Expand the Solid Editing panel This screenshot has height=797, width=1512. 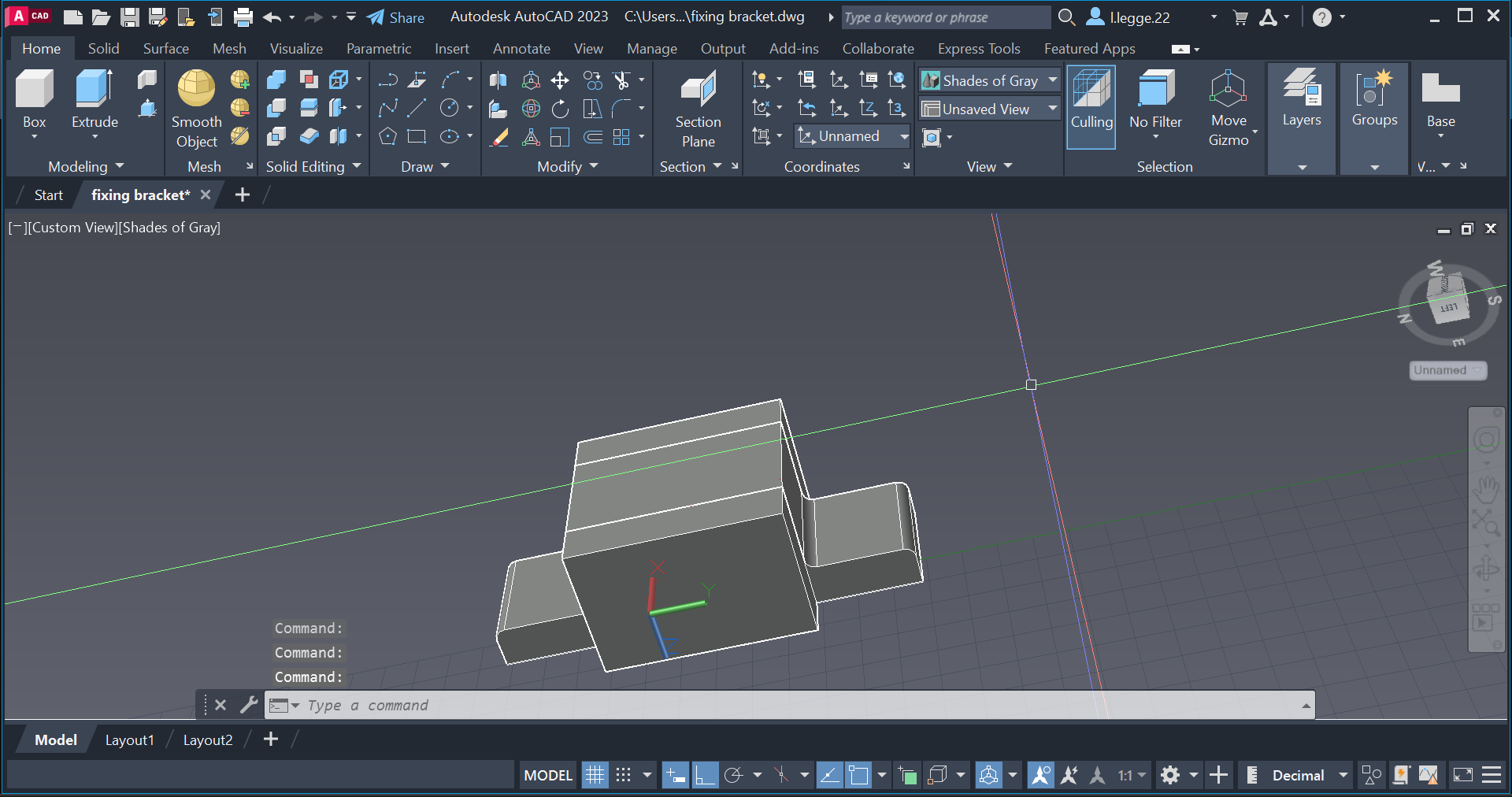point(313,166)
